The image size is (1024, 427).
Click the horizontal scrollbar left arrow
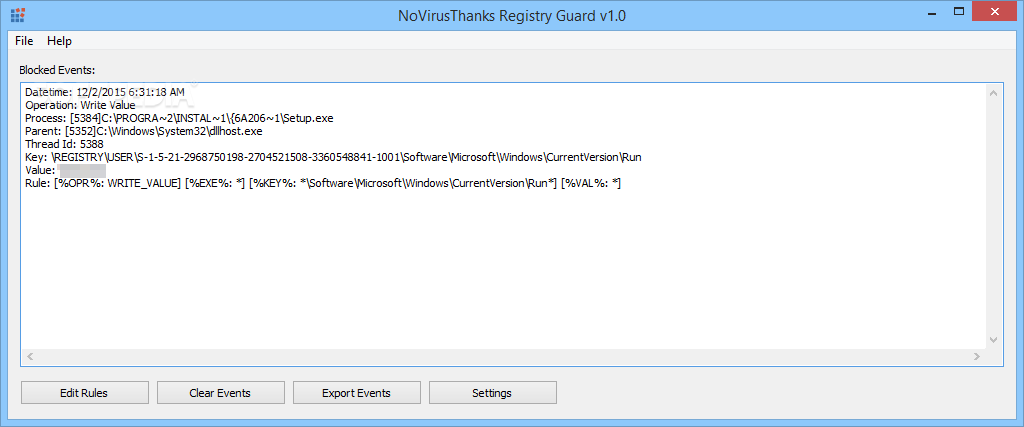coord(29,356)
